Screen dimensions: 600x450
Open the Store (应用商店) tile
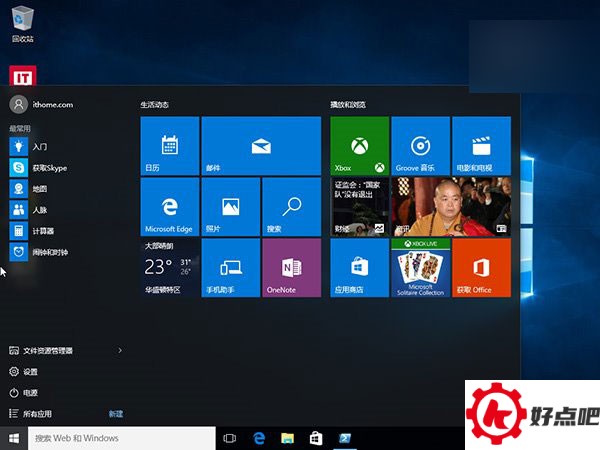coord(359,268)
